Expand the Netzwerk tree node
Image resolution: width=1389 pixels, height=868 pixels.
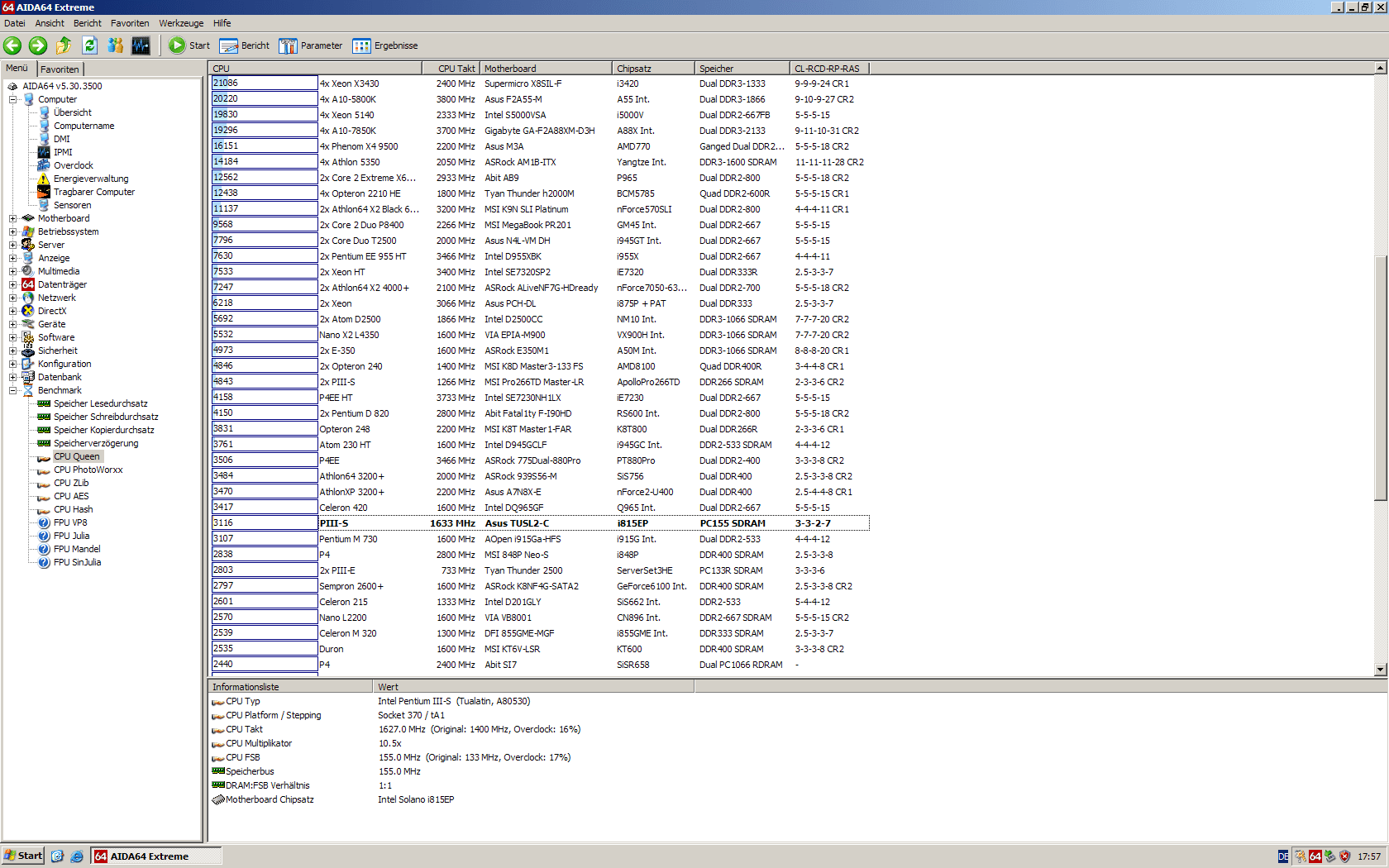click(13, 298)
